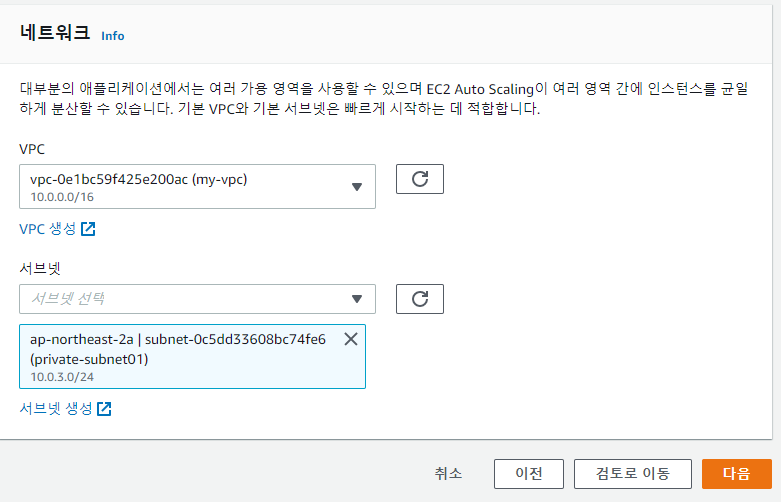Open the VPC selection dropdown

(197, 186)
